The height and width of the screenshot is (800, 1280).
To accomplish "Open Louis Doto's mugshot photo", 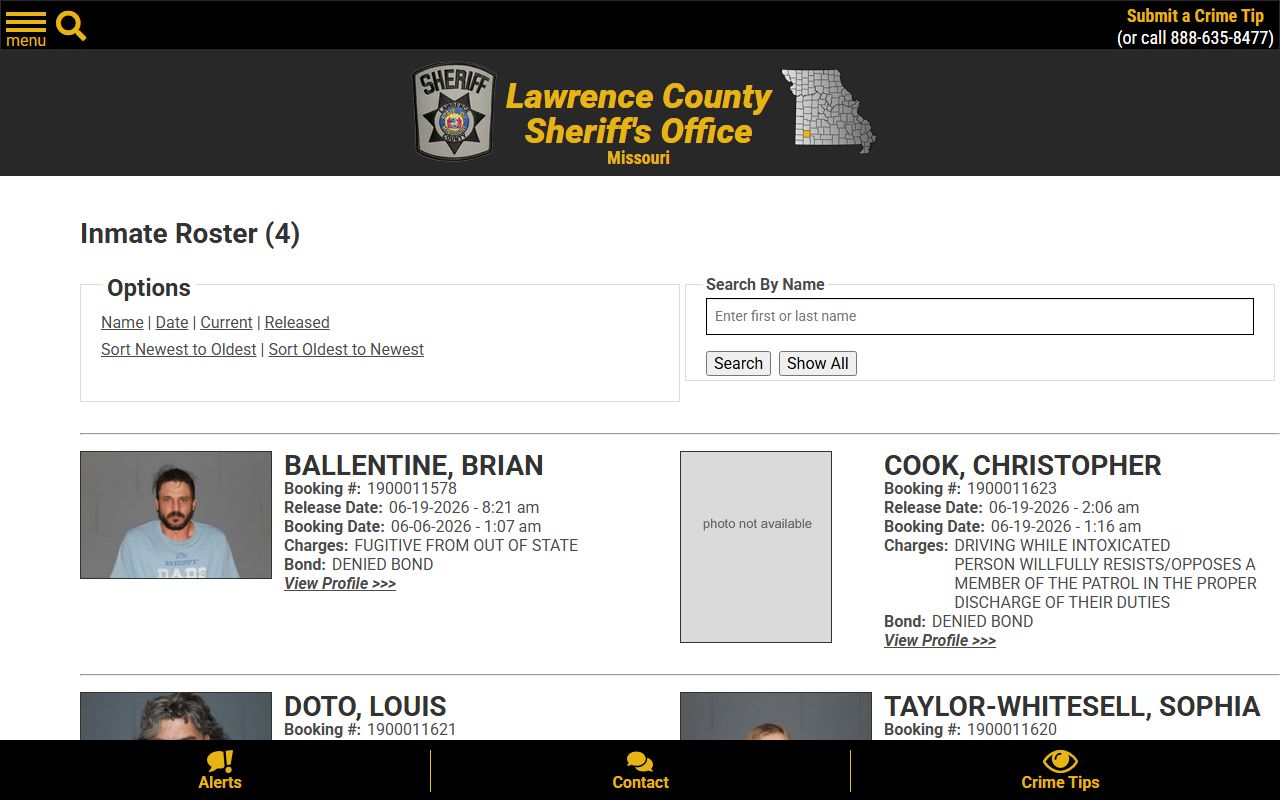I will click(176, 716).
